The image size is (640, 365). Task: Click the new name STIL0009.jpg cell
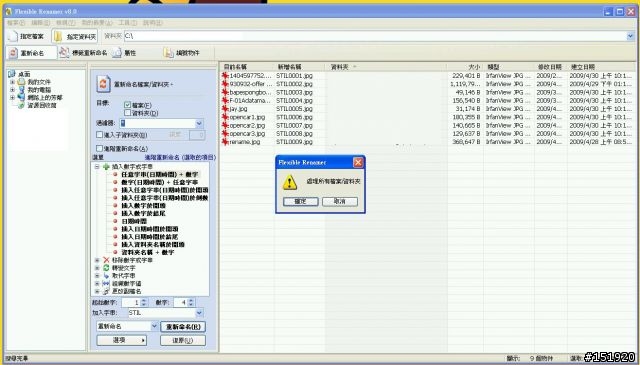[294, 142]
